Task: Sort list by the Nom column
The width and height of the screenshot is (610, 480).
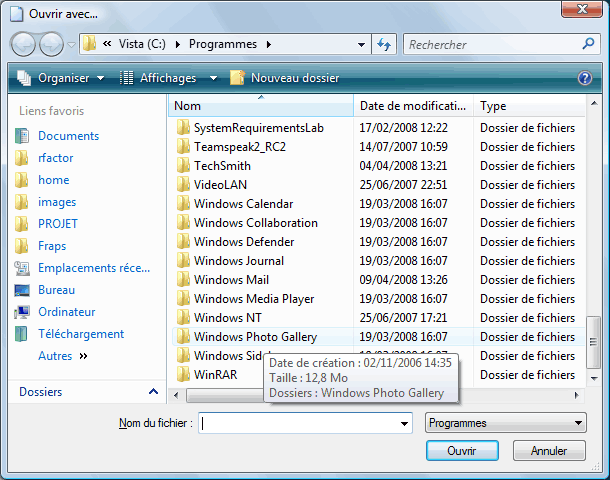Action: point(260,106)
